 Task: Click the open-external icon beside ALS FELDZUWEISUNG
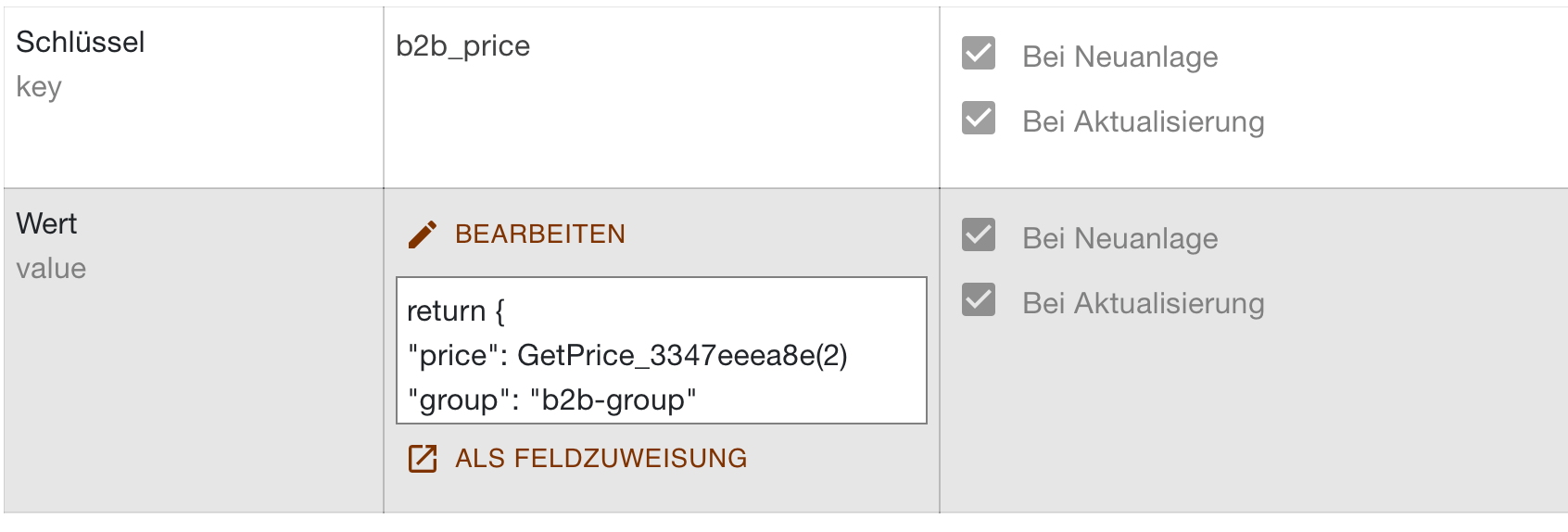pyautogui.click(x=423, y=459)
